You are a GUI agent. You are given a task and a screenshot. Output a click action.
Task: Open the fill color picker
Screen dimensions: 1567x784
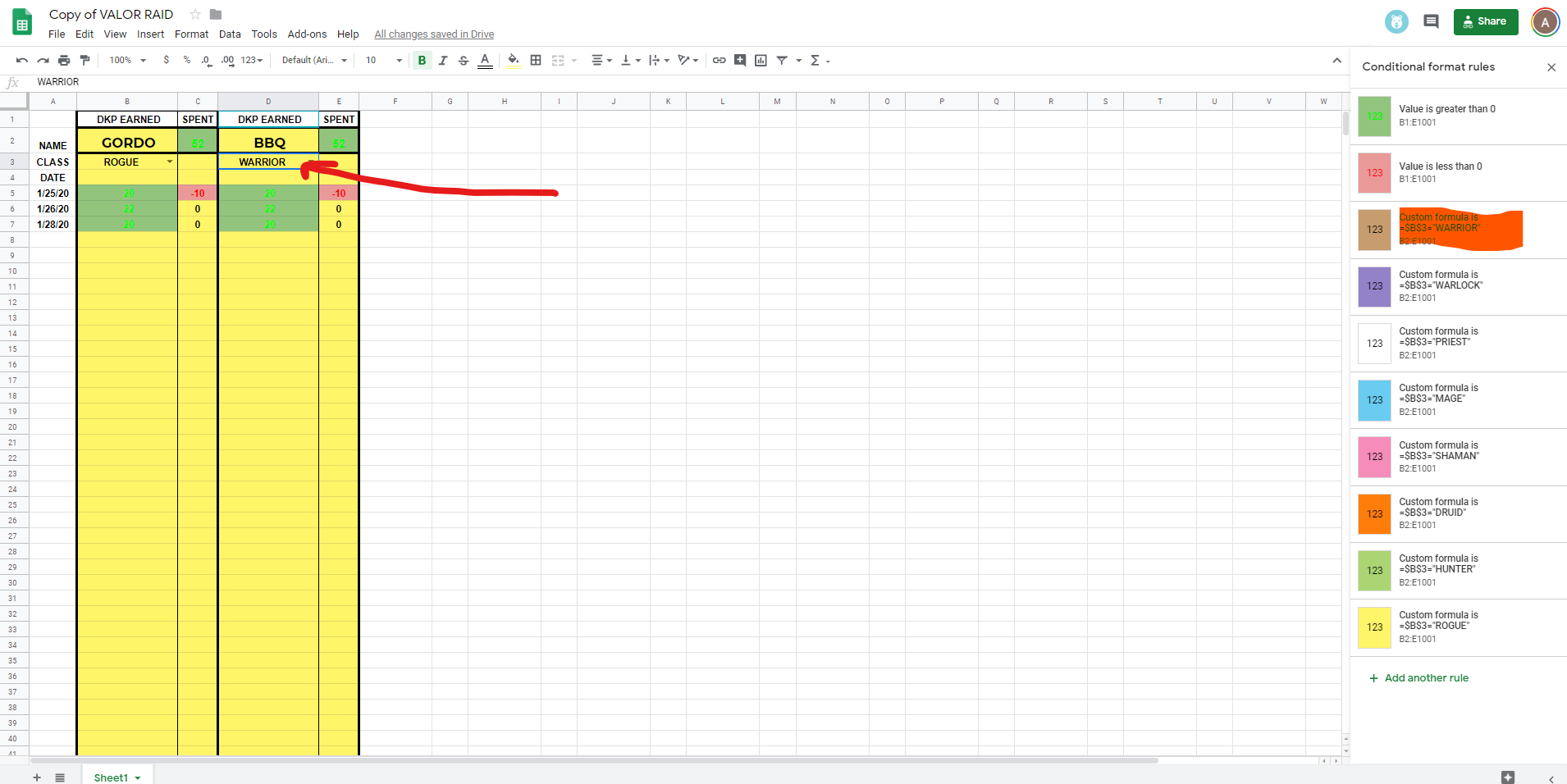(514, 60)
